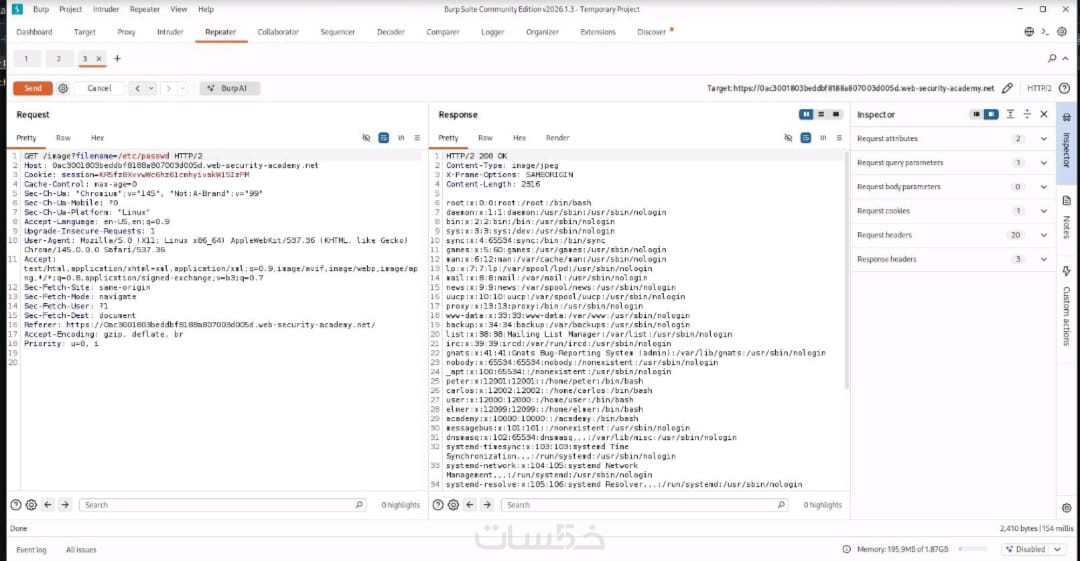
Task: Open the Help menu
Action: (206, 9)
